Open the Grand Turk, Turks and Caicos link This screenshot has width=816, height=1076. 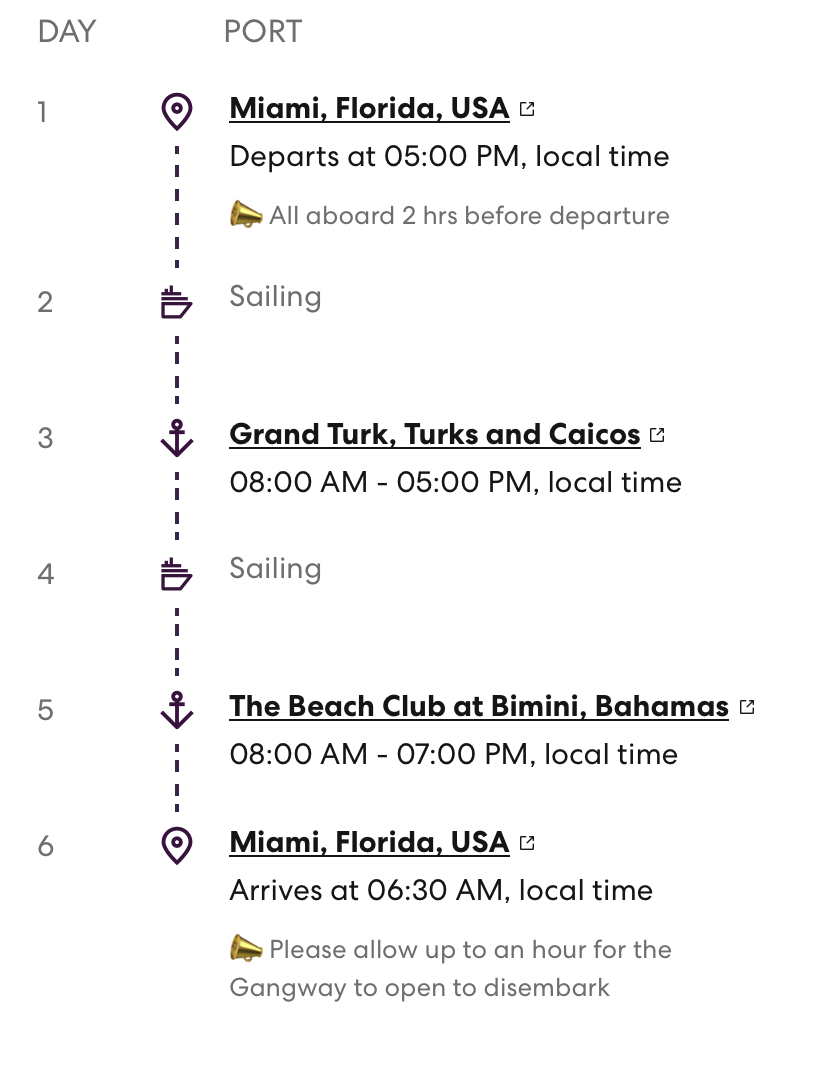click(434, 434)
